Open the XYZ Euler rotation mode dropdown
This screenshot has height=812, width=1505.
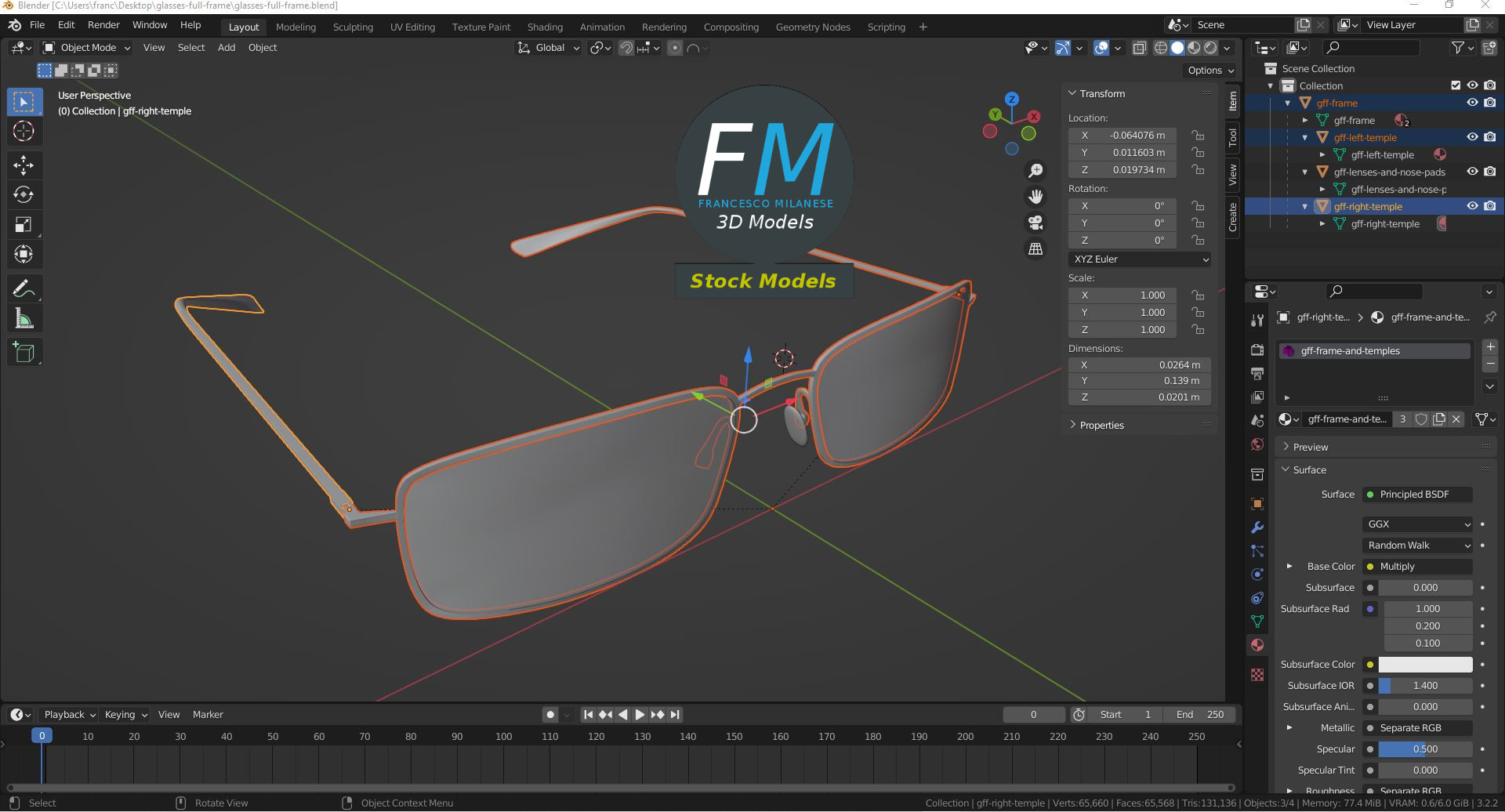click(x=1140, y=259)
